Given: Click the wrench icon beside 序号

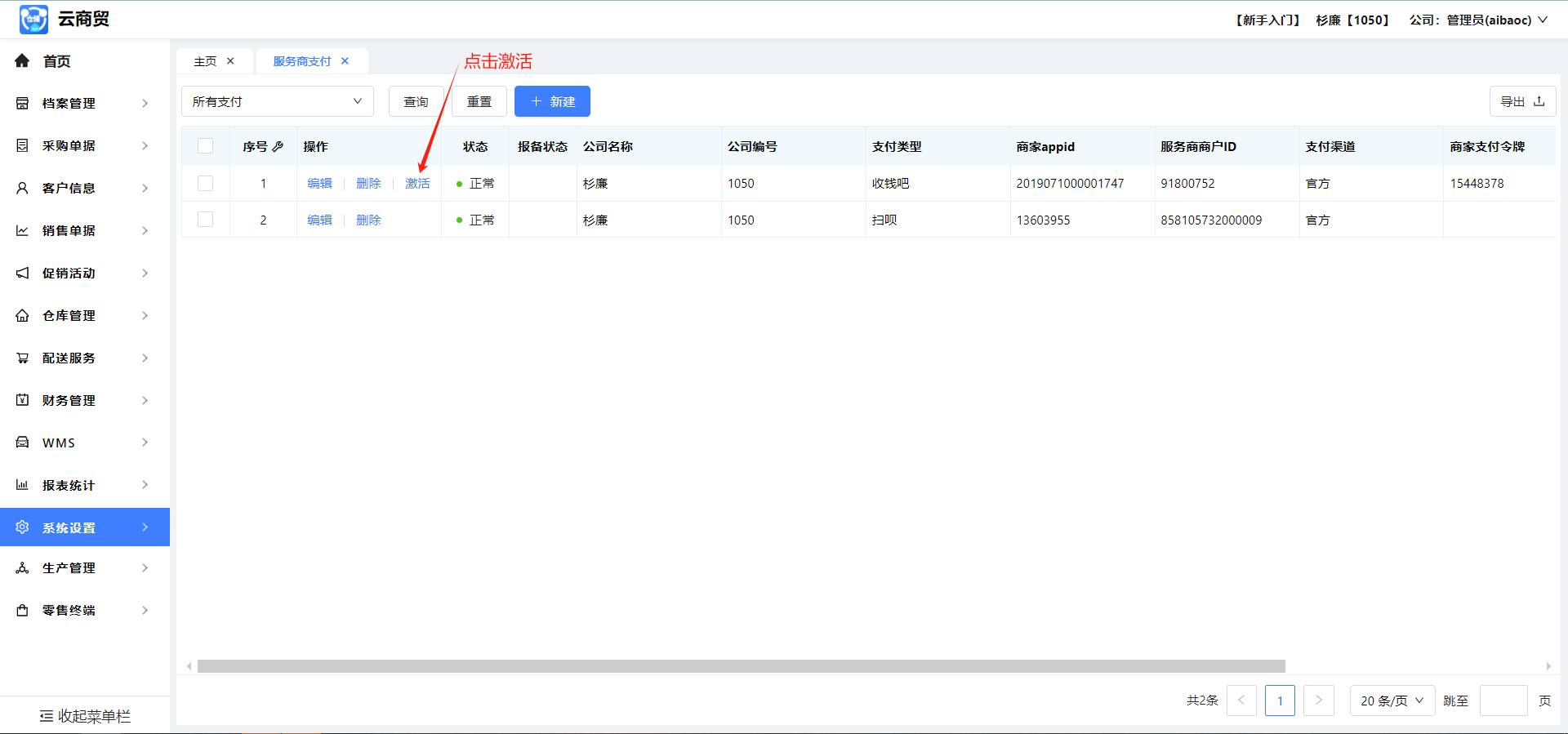Looking at the screenshot, I should coord(278,147).
